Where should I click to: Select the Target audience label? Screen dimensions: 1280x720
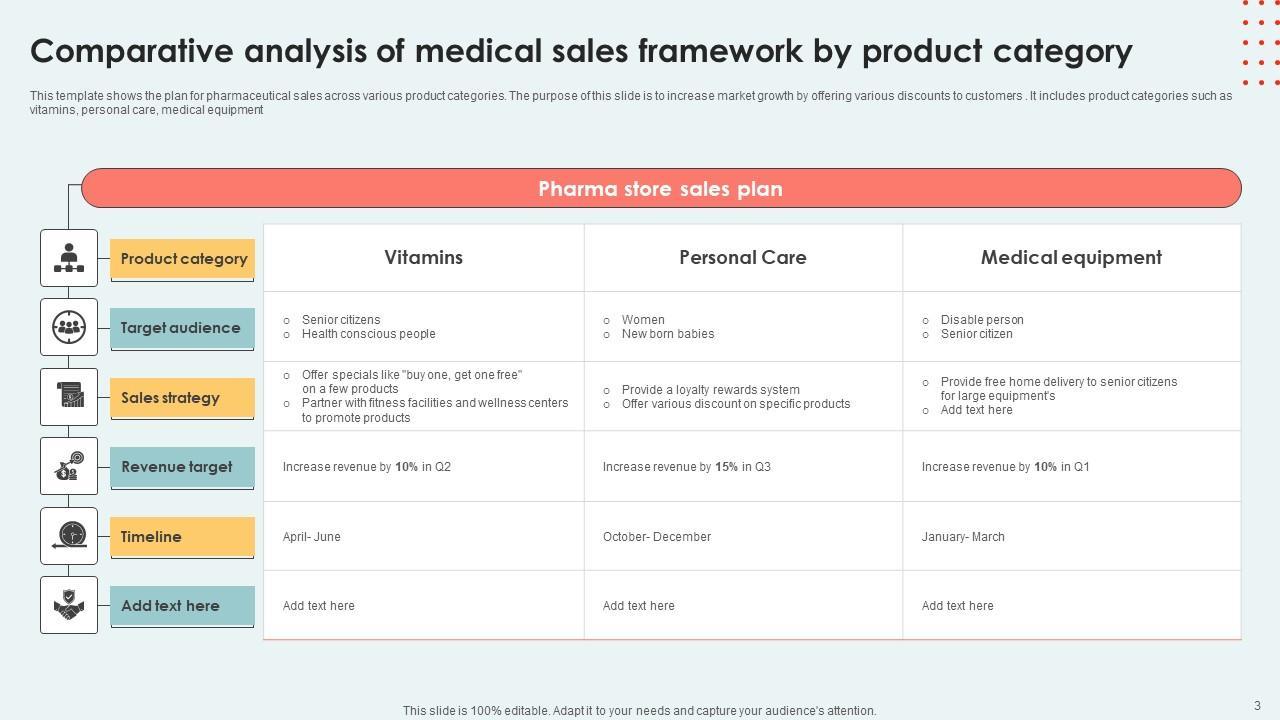(181, 328)
